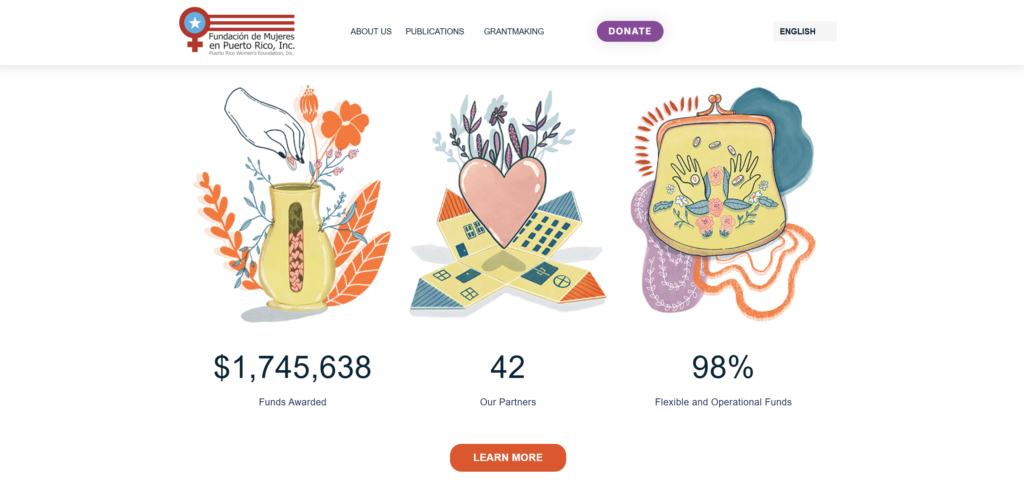Click the Our Partners label
This screenshot has width=1024, height=502.
[507, 402]
